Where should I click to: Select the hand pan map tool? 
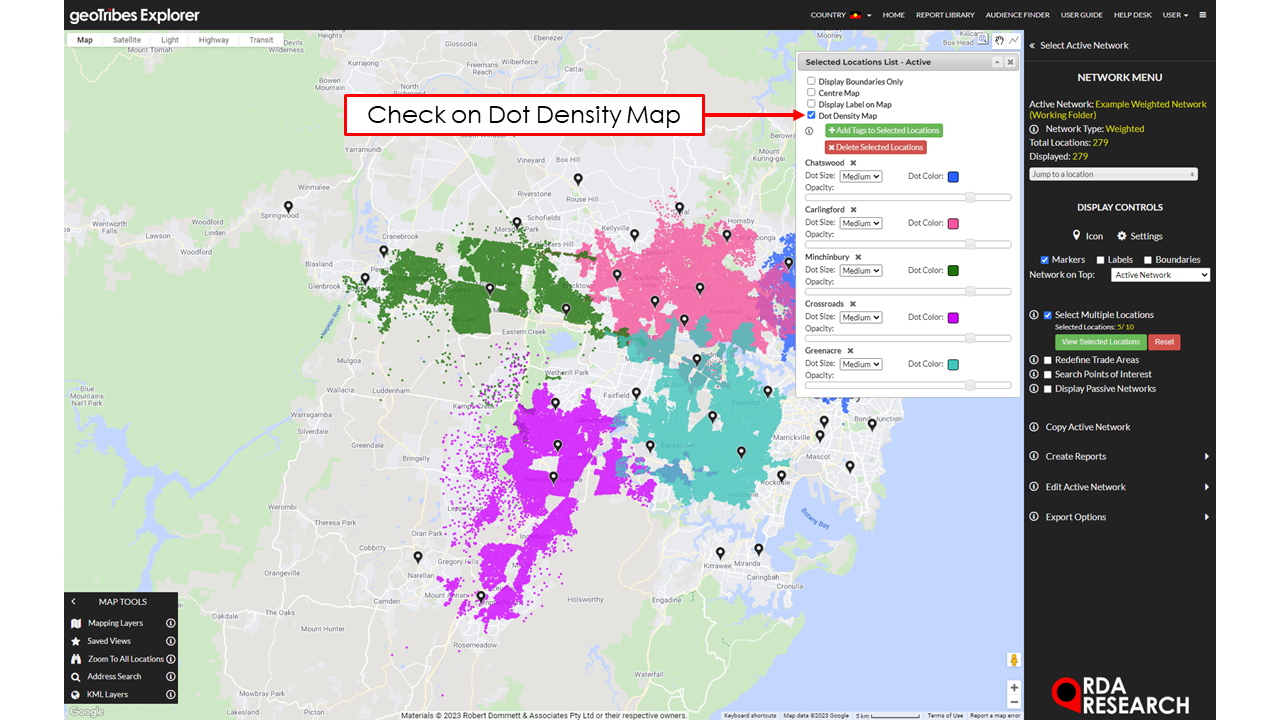pos(999,40)
